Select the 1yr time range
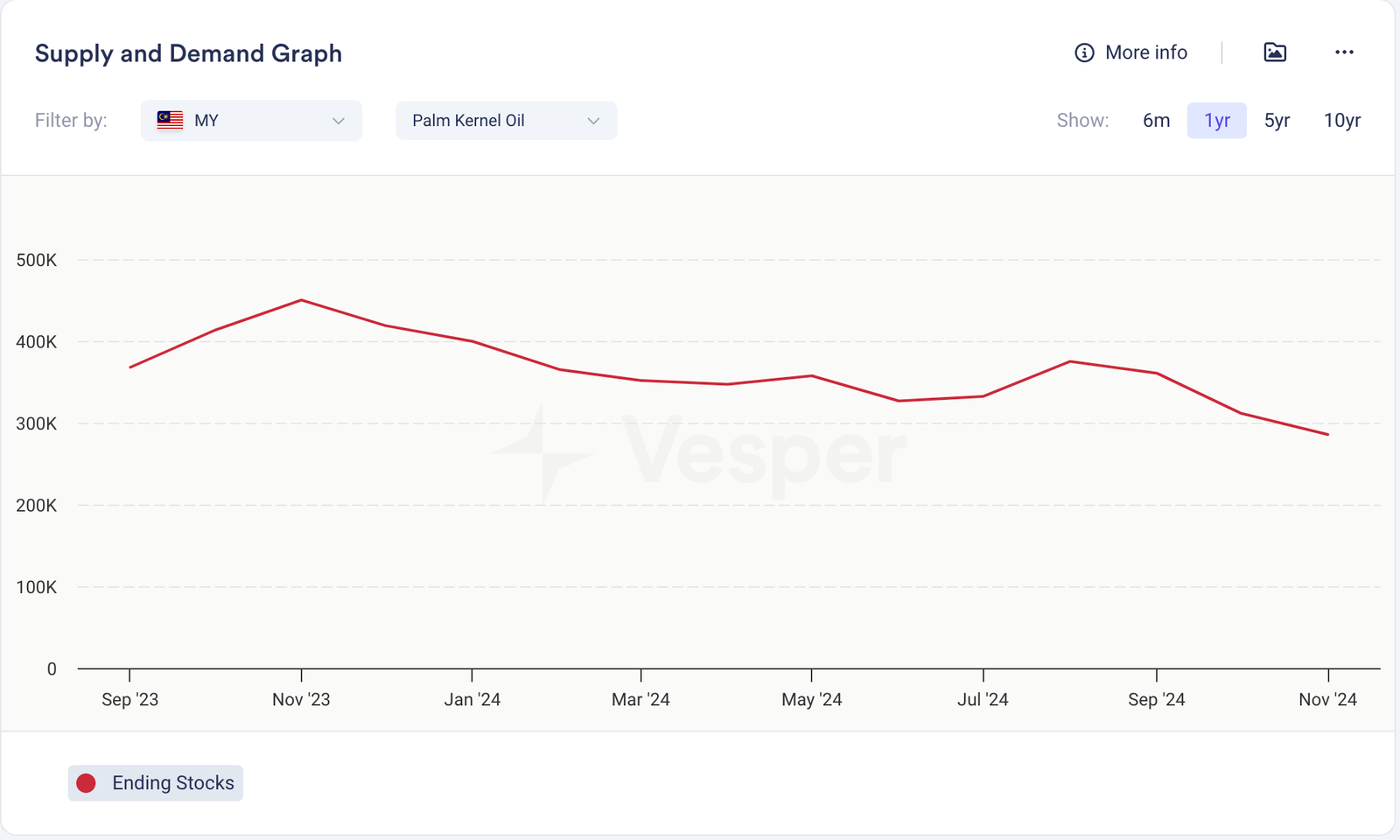1400x840 pixels. coord(1216,121)
